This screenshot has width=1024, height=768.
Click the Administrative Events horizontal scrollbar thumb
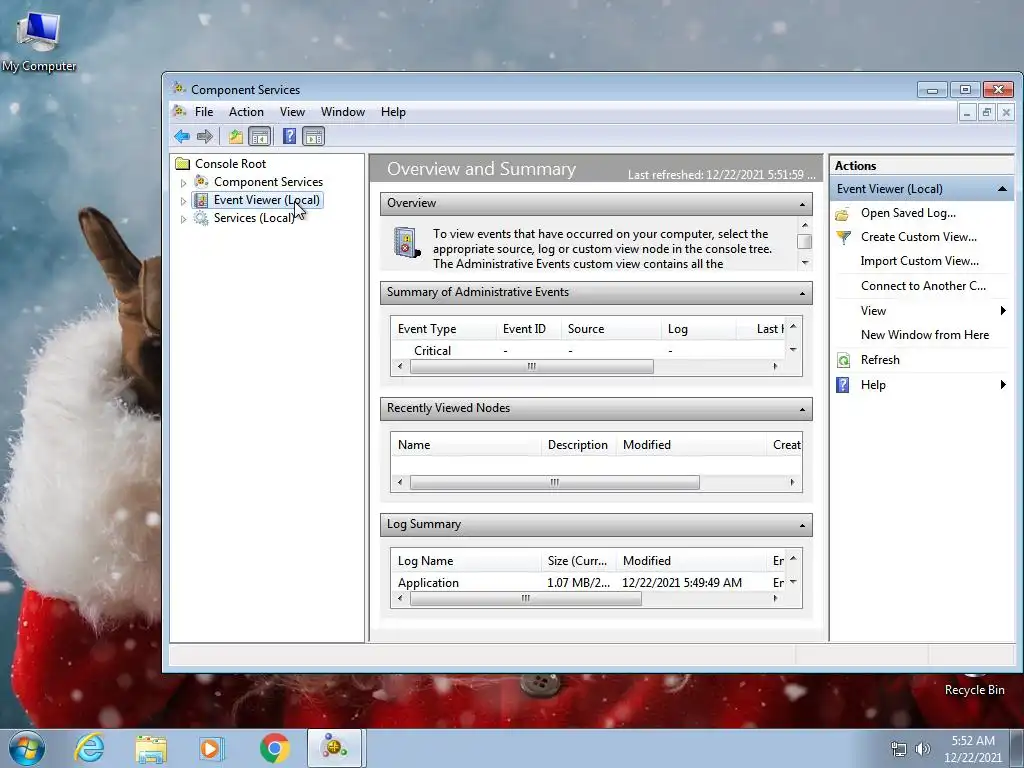point(532,367)
